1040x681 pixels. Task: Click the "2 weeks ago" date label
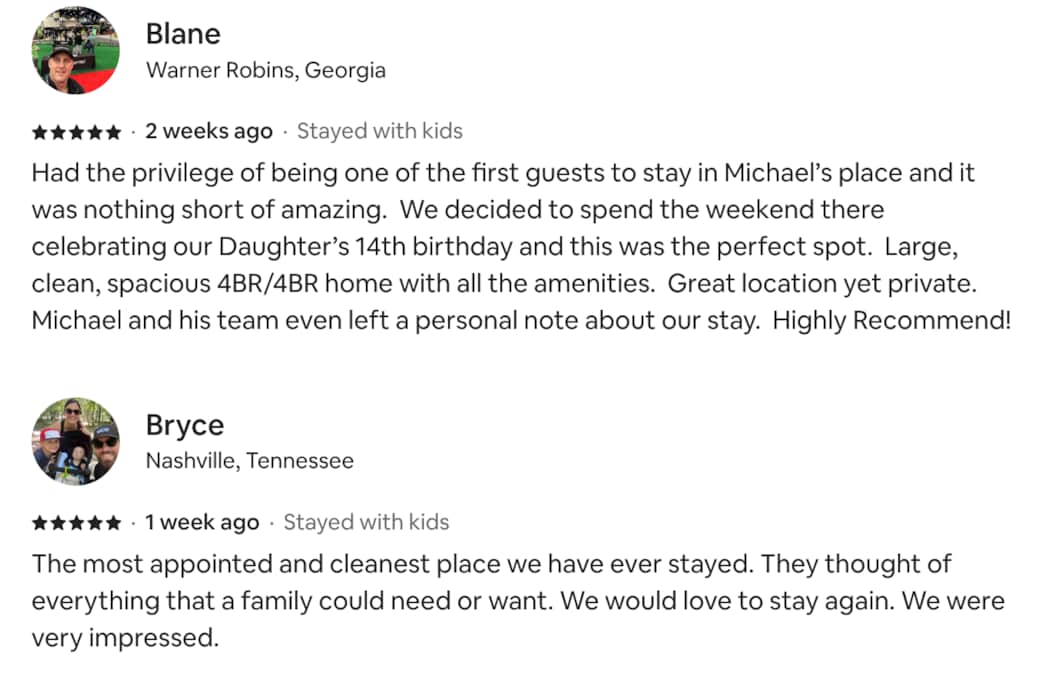[208, 131]
